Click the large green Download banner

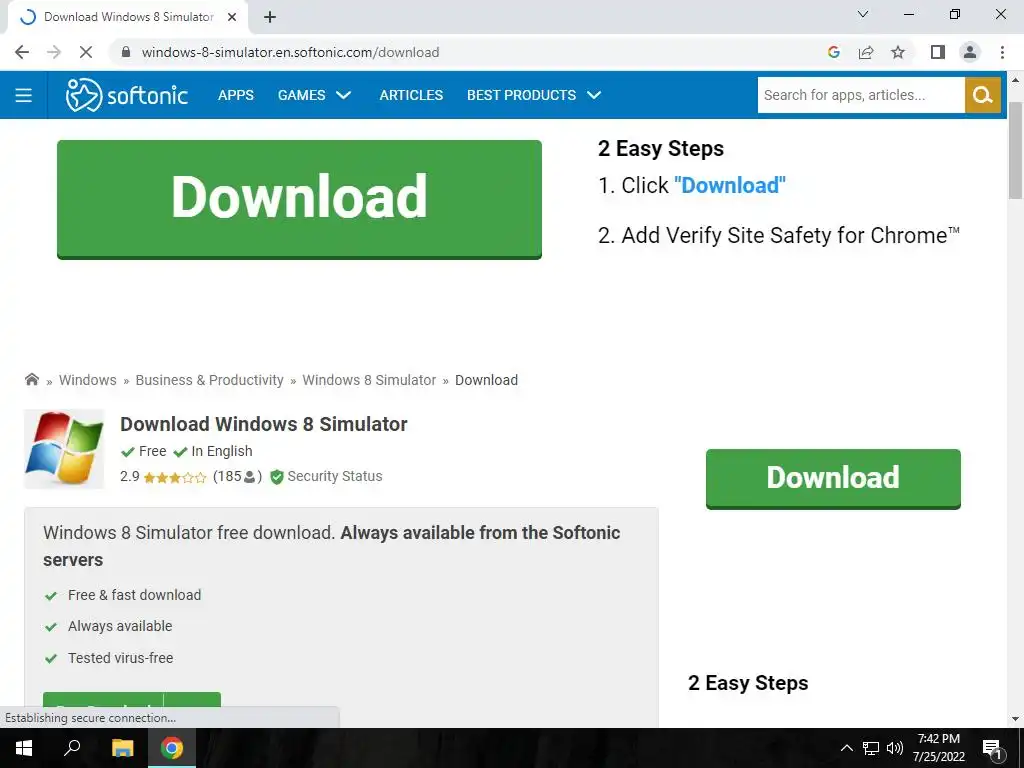(299, 199)
